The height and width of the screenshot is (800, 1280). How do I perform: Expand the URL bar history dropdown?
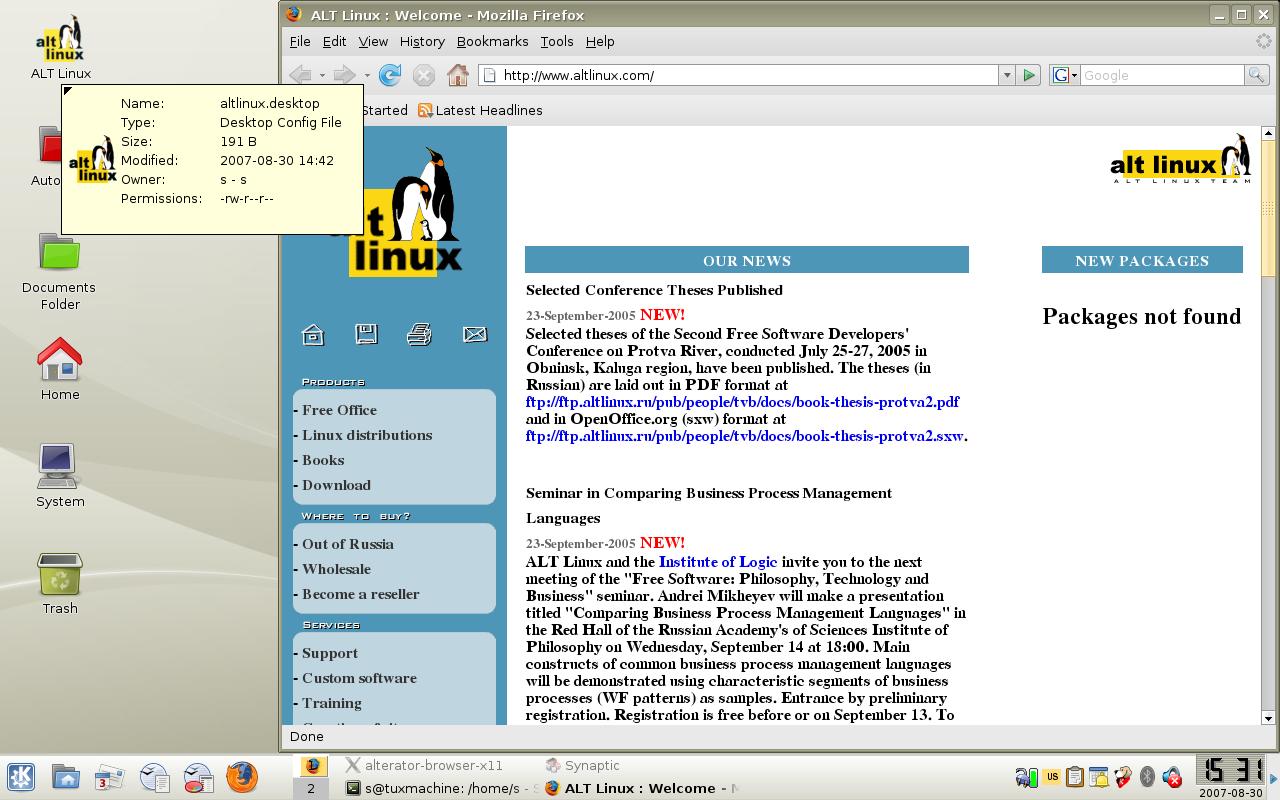coord(1006,75)
